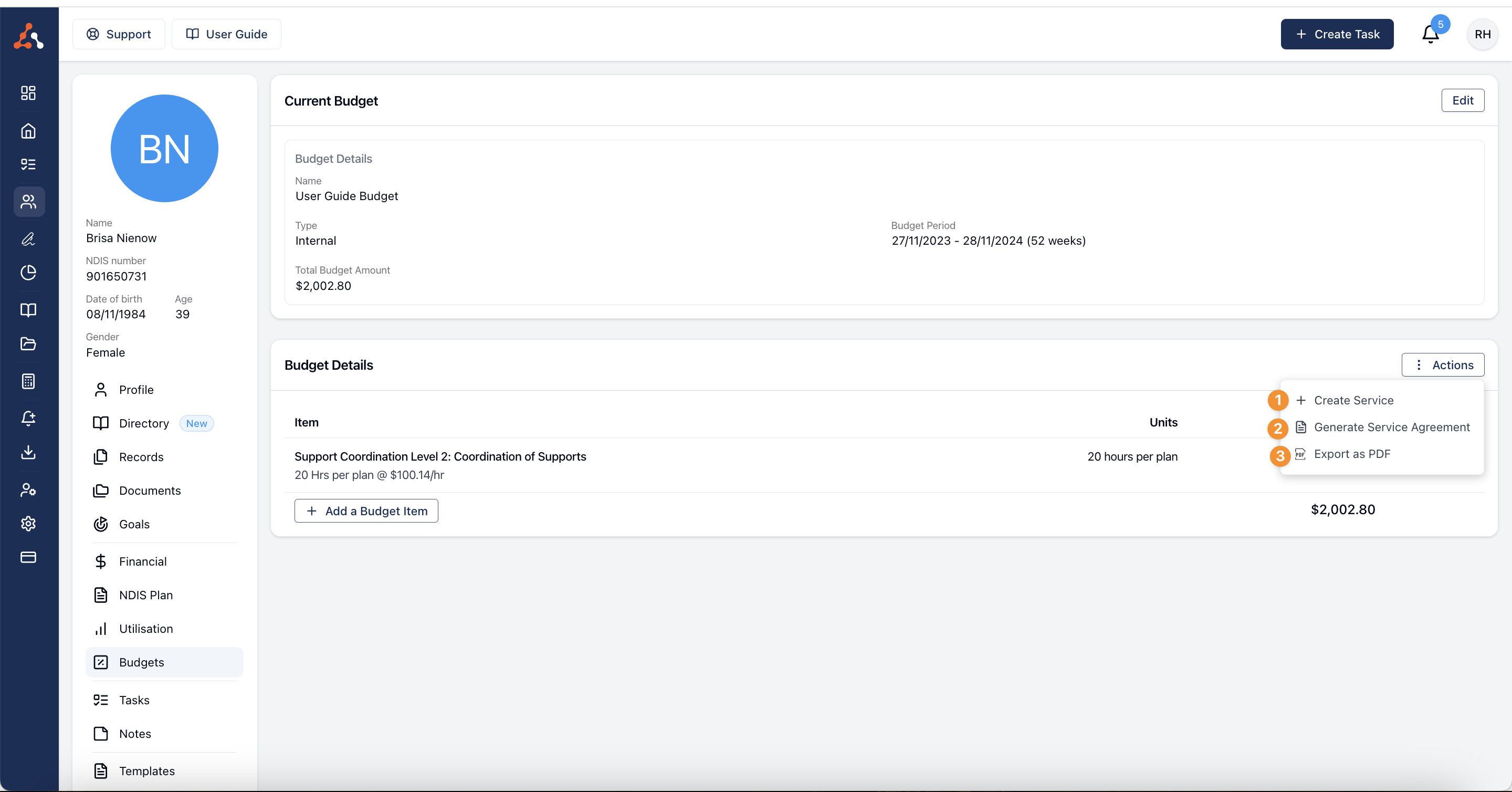Open the Support page
The height and width of the screenshot is (792, 1512).
pyautogui.click(x=119, y=34)
